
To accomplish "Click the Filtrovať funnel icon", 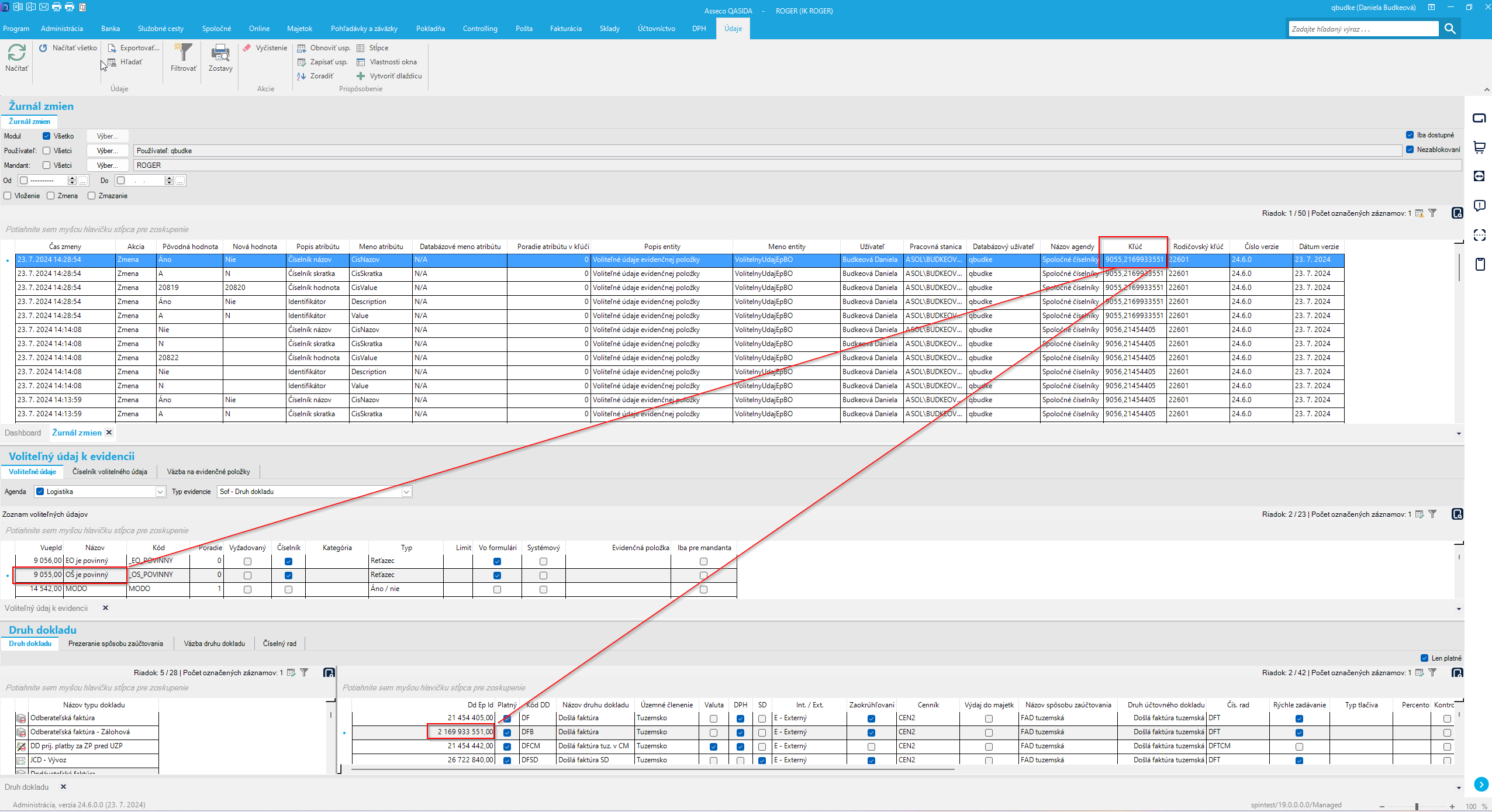I will [184, 53].
